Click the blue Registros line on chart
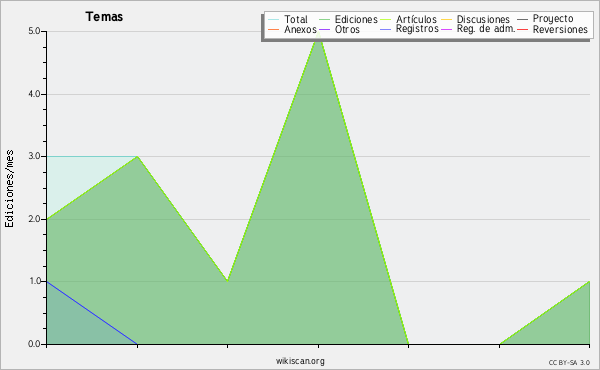600x370 pixels. (92, 313)
